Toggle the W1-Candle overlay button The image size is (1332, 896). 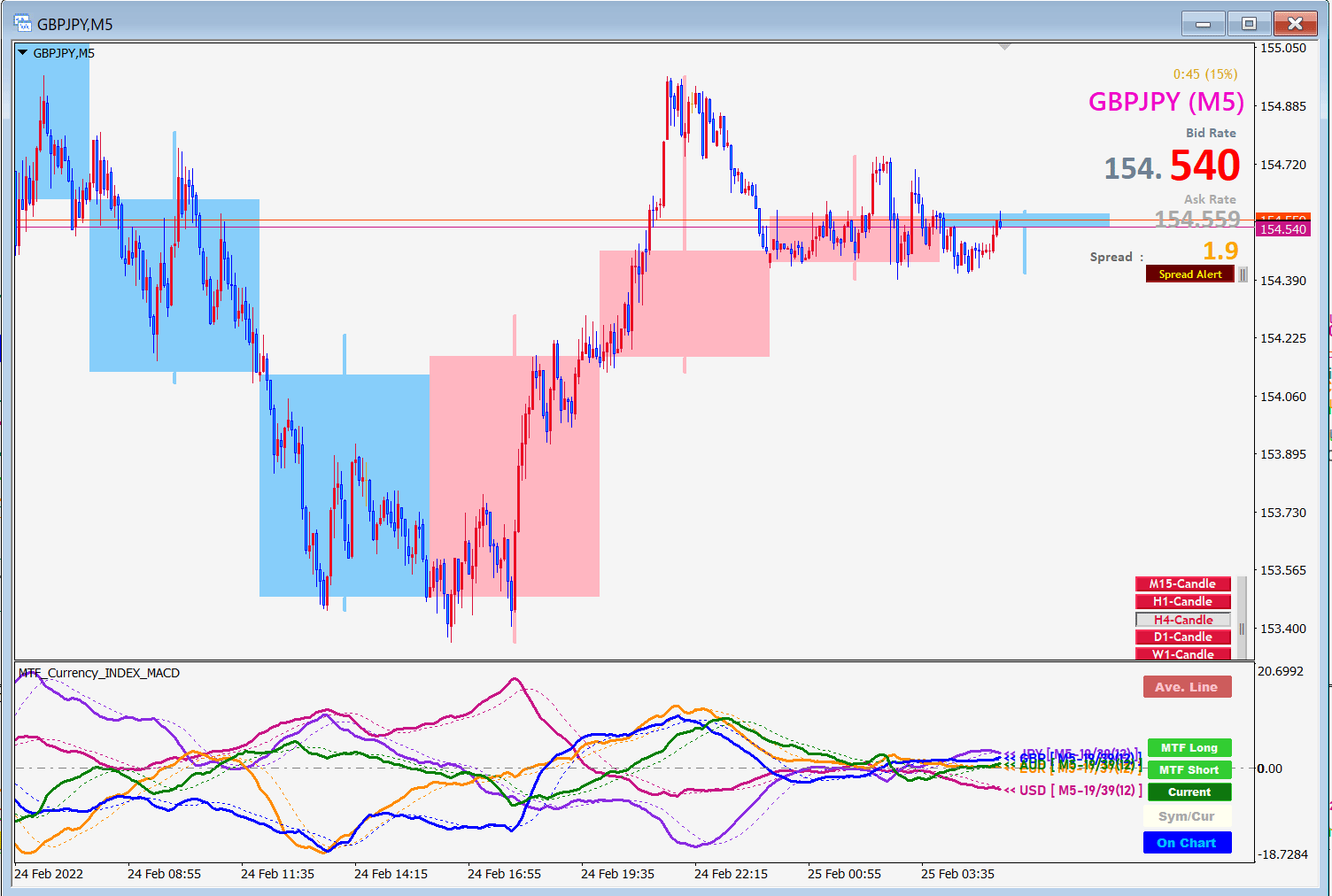point(1182,654)
